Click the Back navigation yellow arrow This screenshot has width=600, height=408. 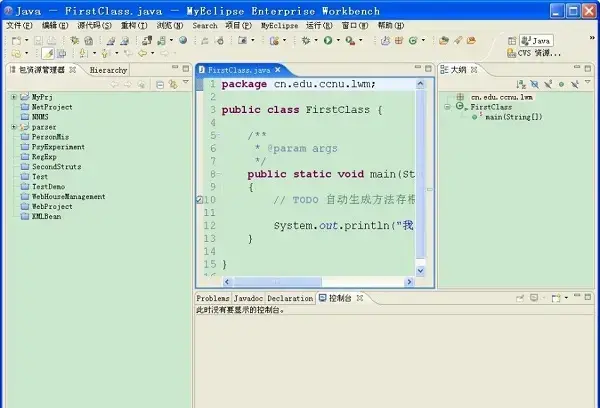tap(142, 53)
